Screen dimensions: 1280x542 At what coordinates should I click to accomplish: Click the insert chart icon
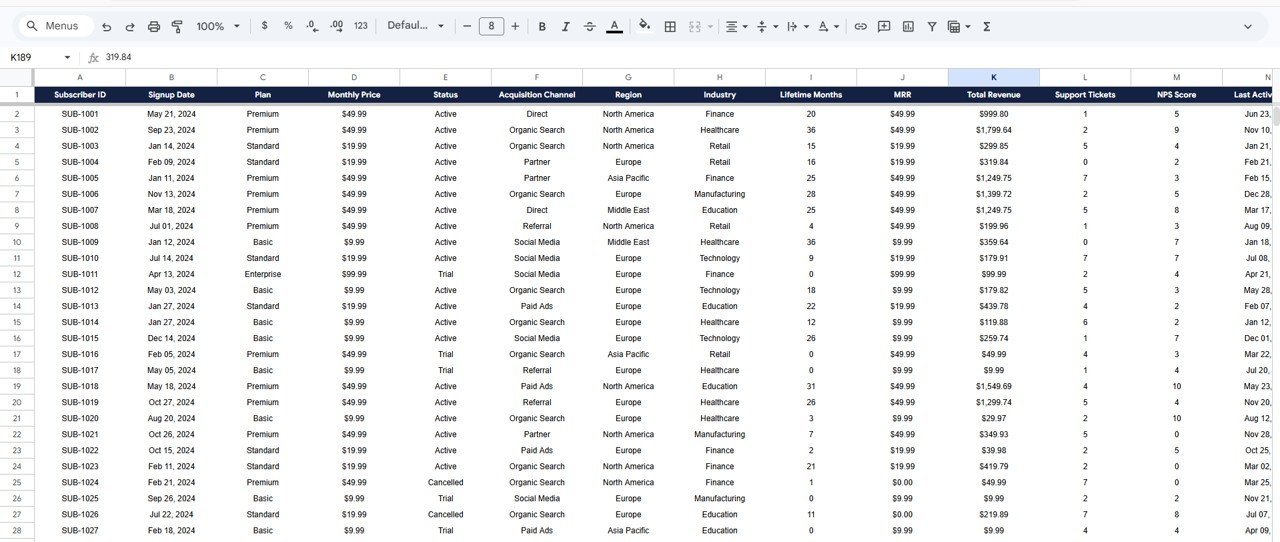(908, 26)
